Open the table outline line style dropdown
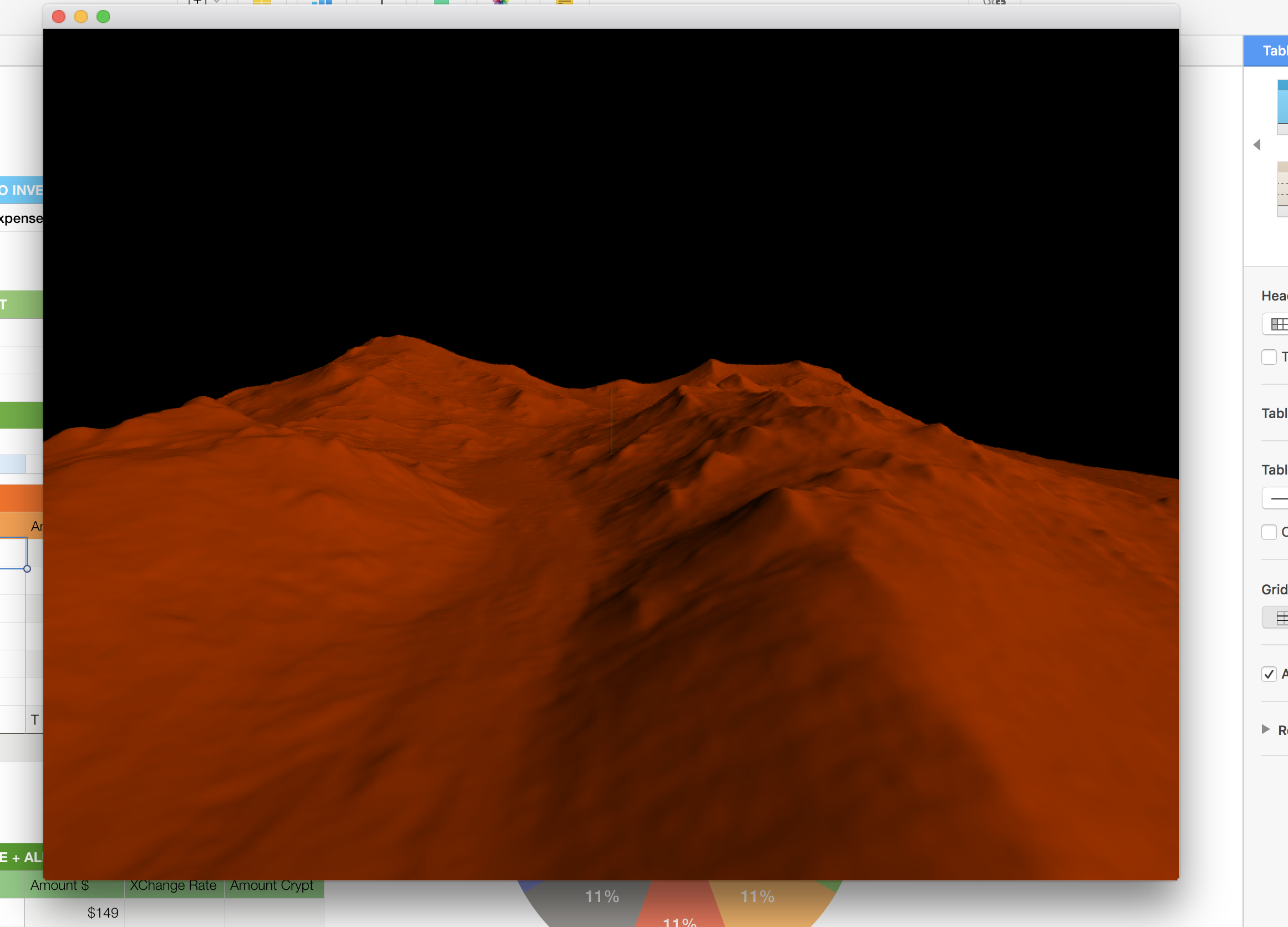Viewport: 1288px width, 927px height. coord(1276,498)
